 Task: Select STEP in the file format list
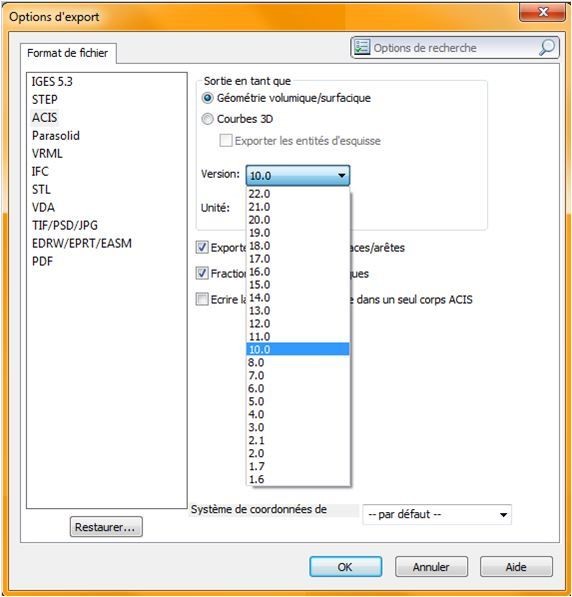coord(45,99)
